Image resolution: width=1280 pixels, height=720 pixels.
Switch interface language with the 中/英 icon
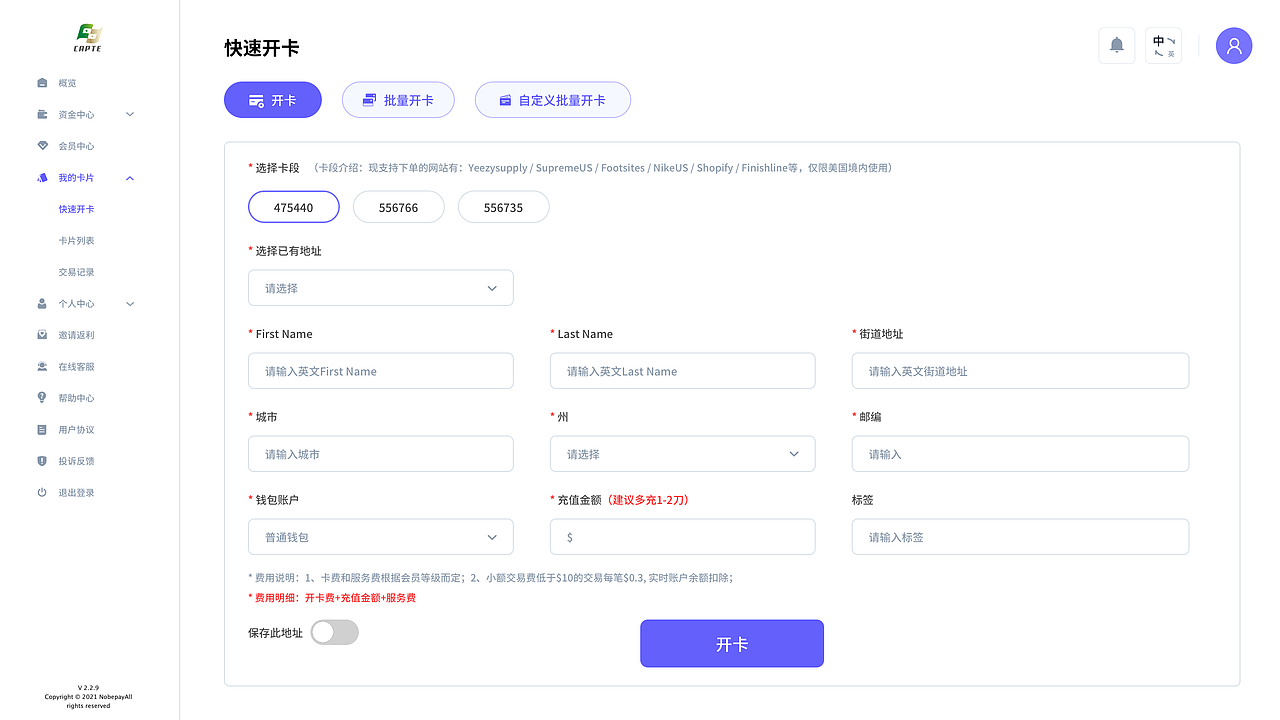1163,45
